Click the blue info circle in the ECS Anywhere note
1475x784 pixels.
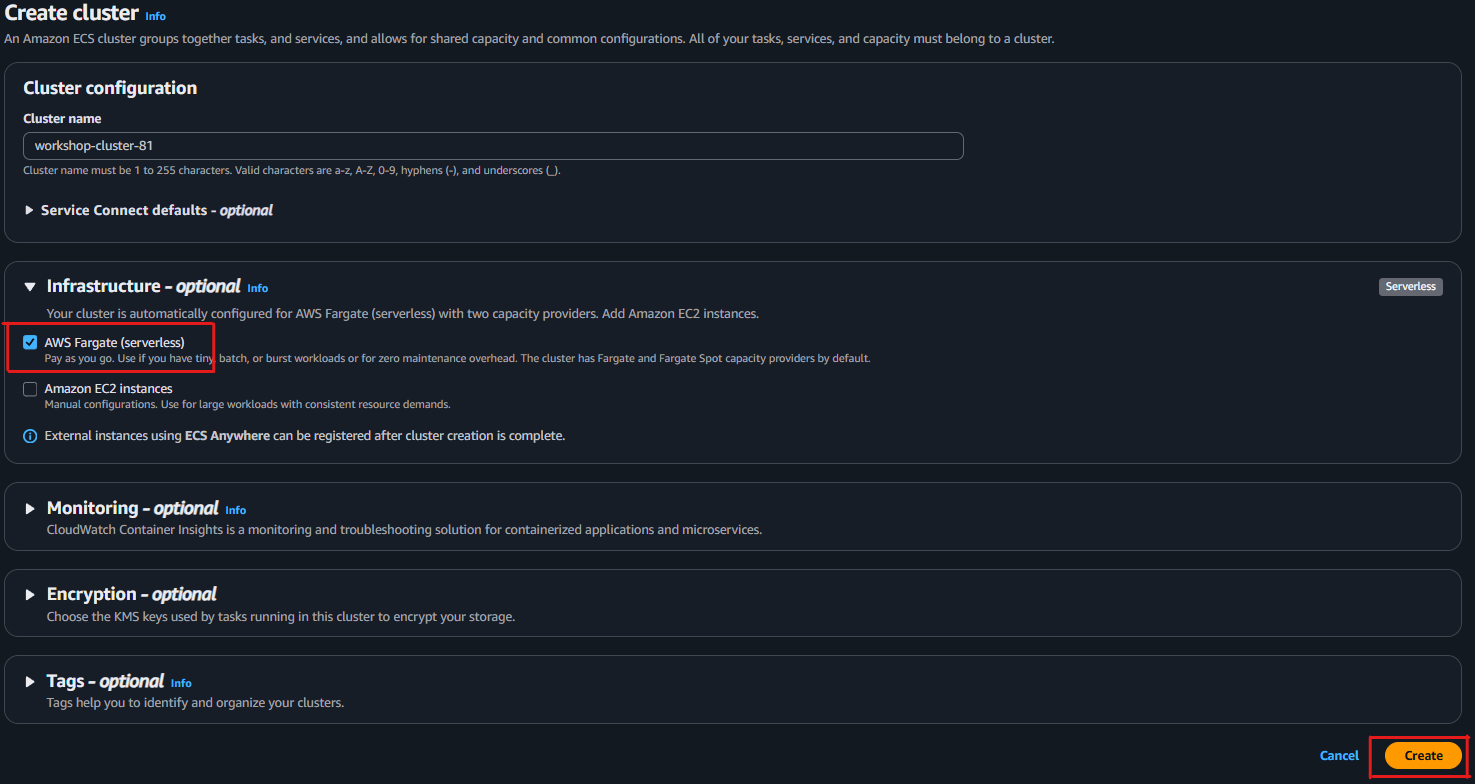29,435
